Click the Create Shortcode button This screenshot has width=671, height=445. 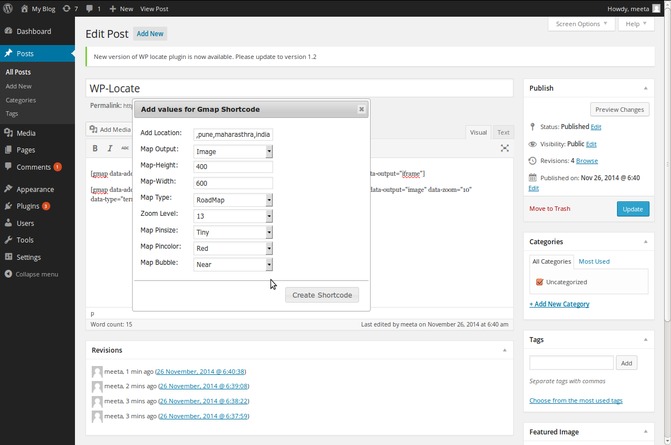click(322, 295)
